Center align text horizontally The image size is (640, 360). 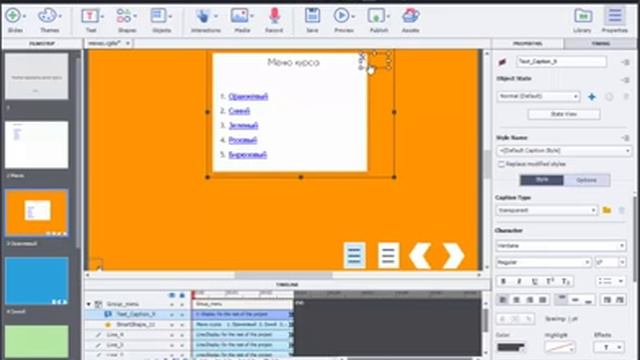click(x=516, y=300)
